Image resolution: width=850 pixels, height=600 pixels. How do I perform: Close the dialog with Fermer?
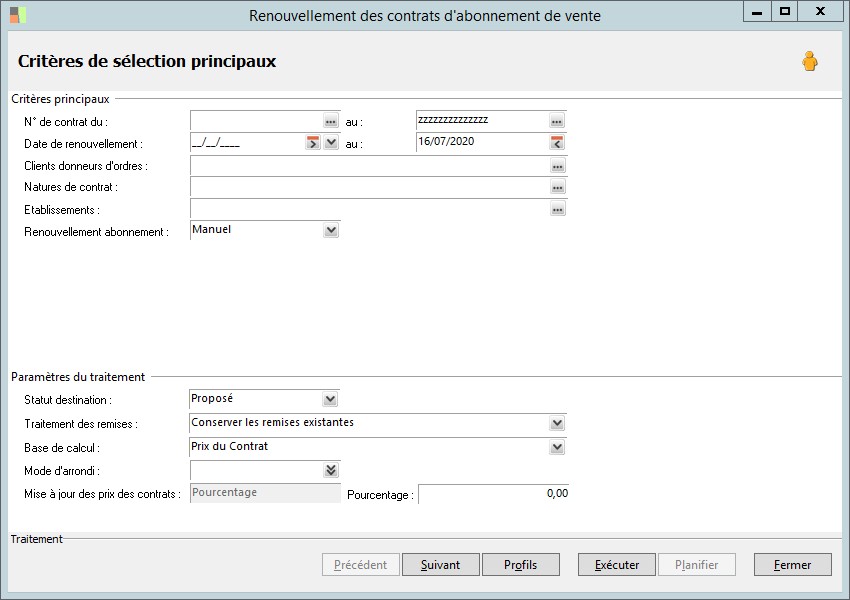point(792,565)
